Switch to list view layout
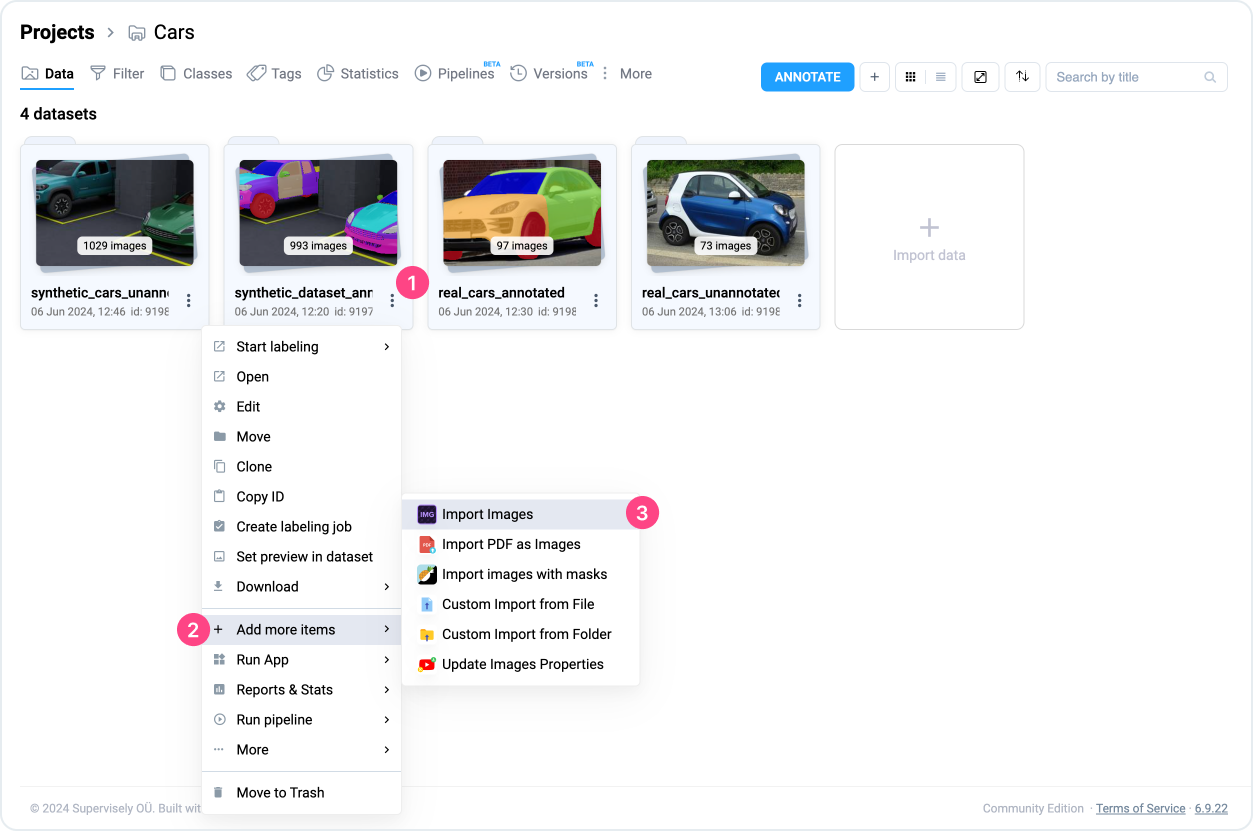 point(941,77)
